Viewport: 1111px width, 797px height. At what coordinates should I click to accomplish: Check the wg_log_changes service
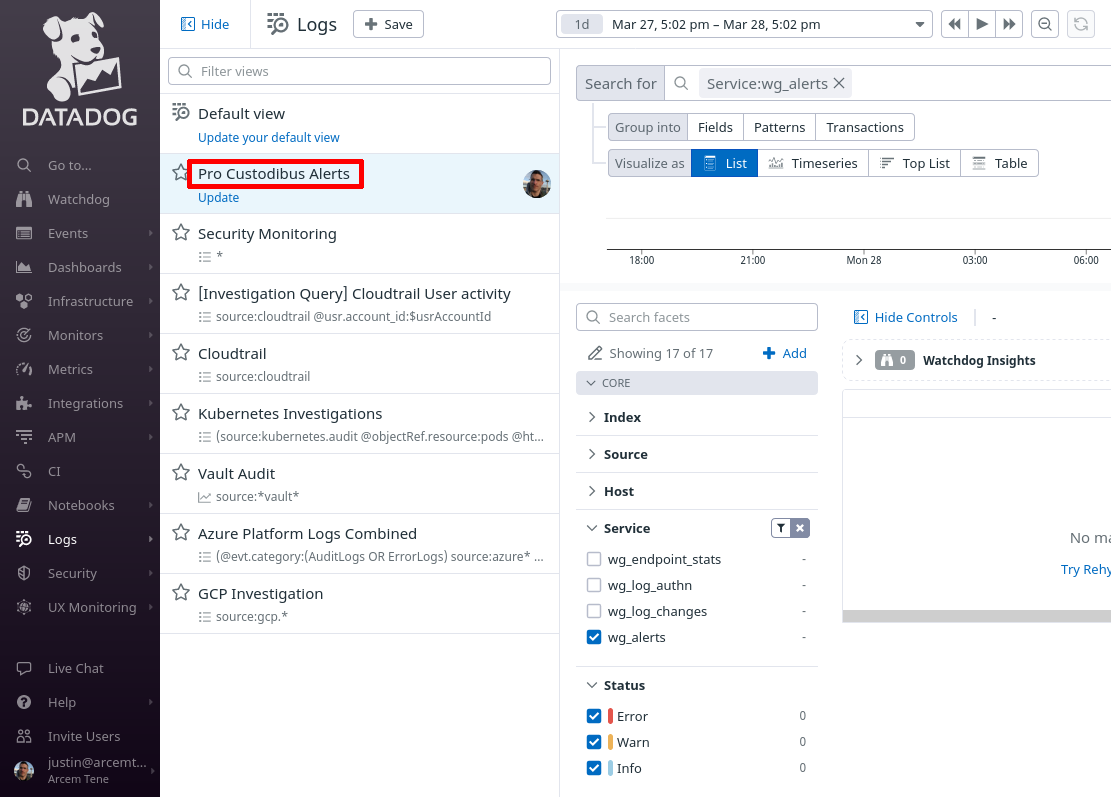(594, 611)
